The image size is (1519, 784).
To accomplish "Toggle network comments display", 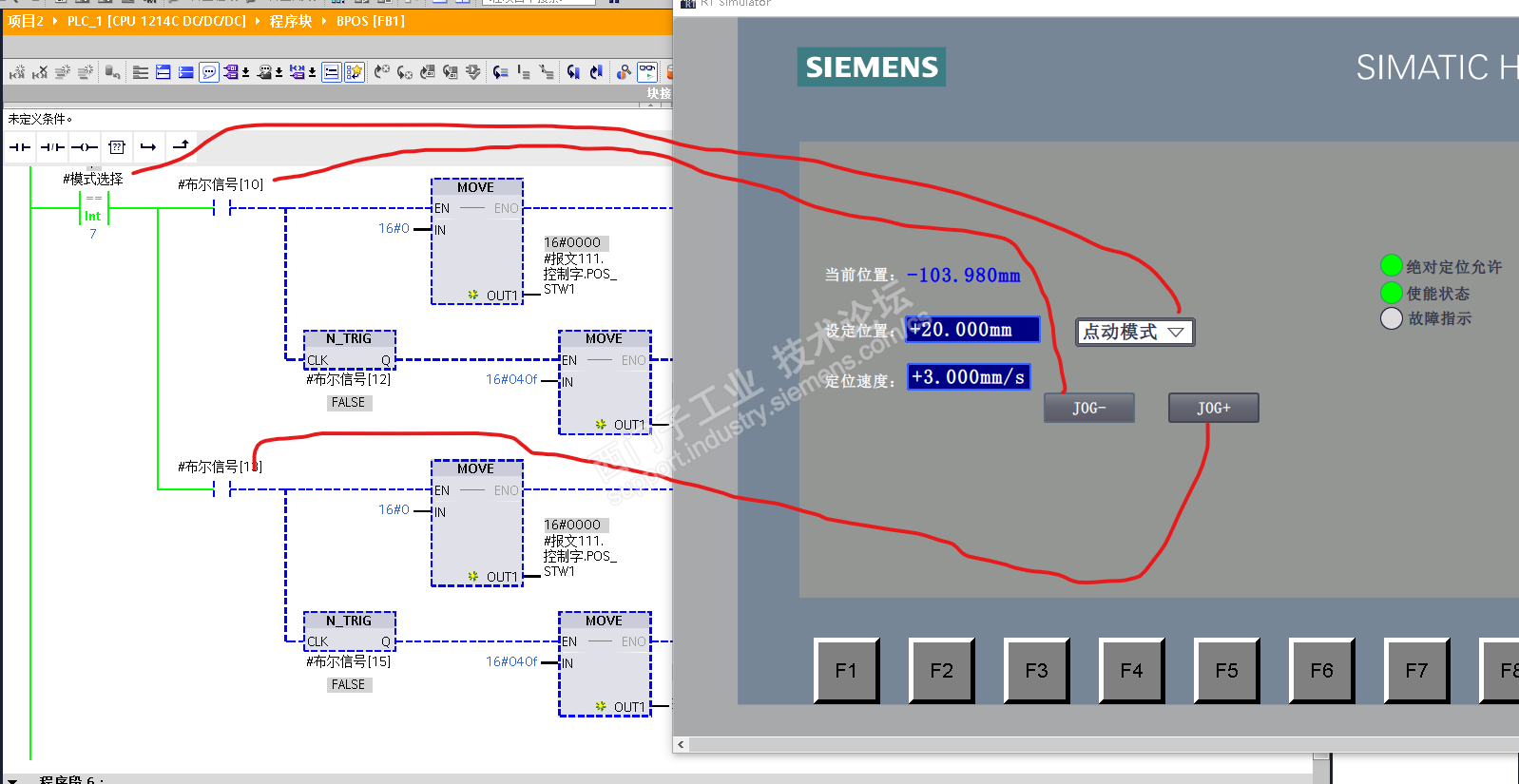I will [x=332, y=72].
